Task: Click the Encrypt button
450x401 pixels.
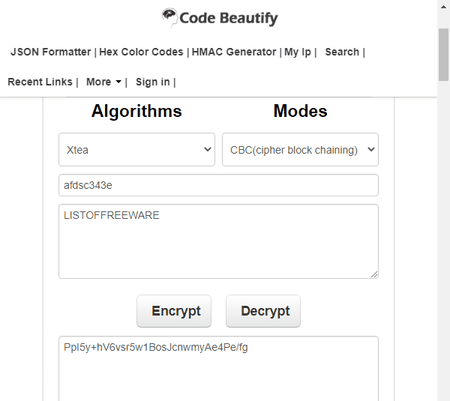Action: [x=174, y=311]
